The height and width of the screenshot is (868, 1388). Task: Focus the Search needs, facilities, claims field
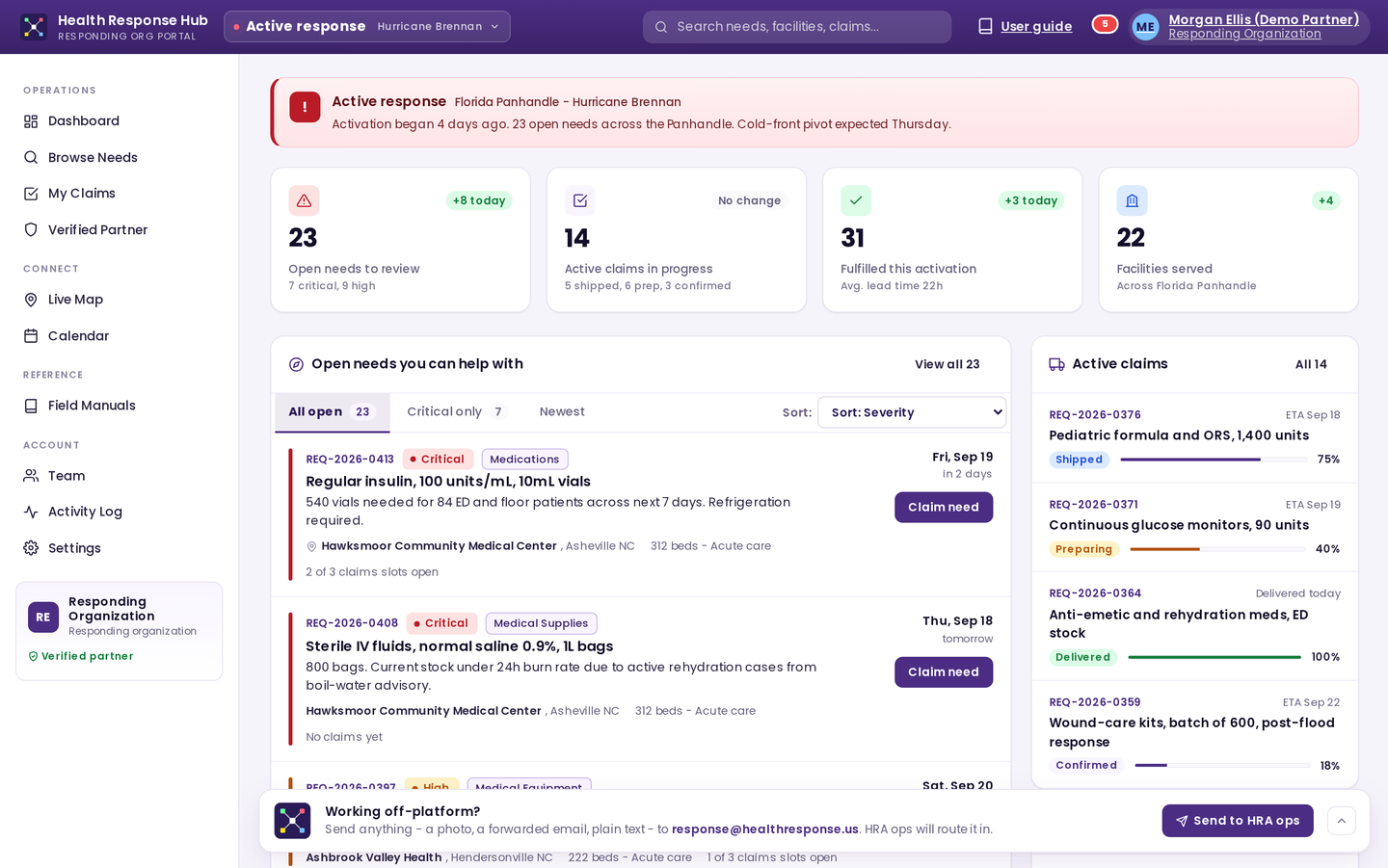click(x=797, y=27)
